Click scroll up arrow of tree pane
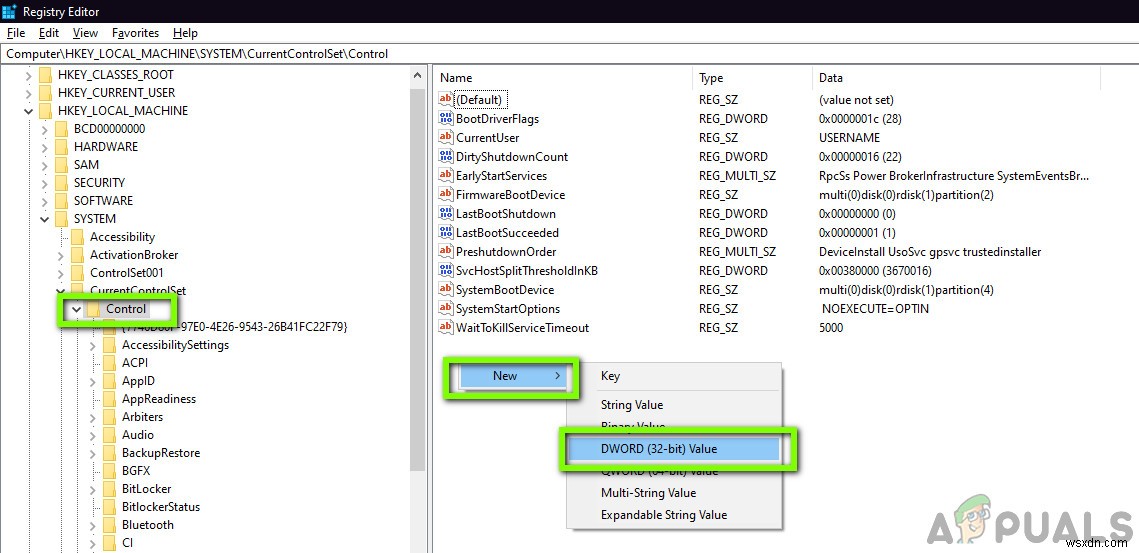Image resolution: width=1139 pixels, height=553 pixels. click(418, 75)
